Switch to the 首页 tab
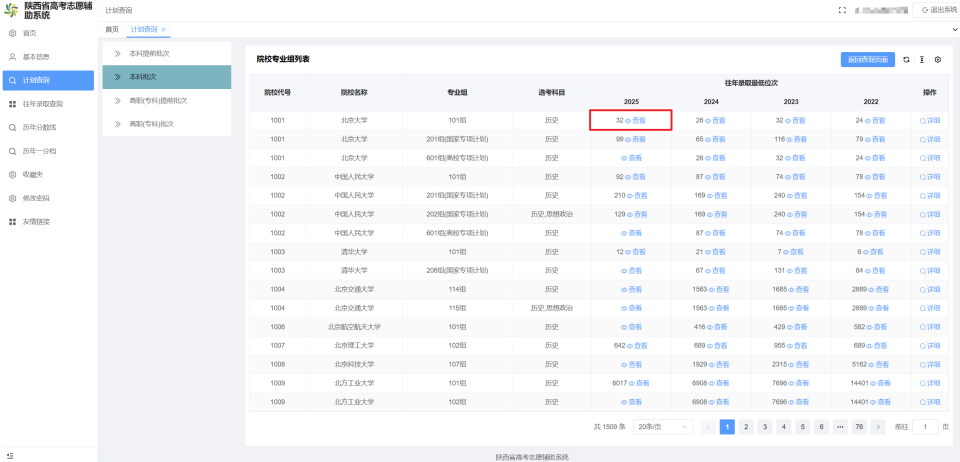Screen dimensions: 960x462 [x=112, y=29]
